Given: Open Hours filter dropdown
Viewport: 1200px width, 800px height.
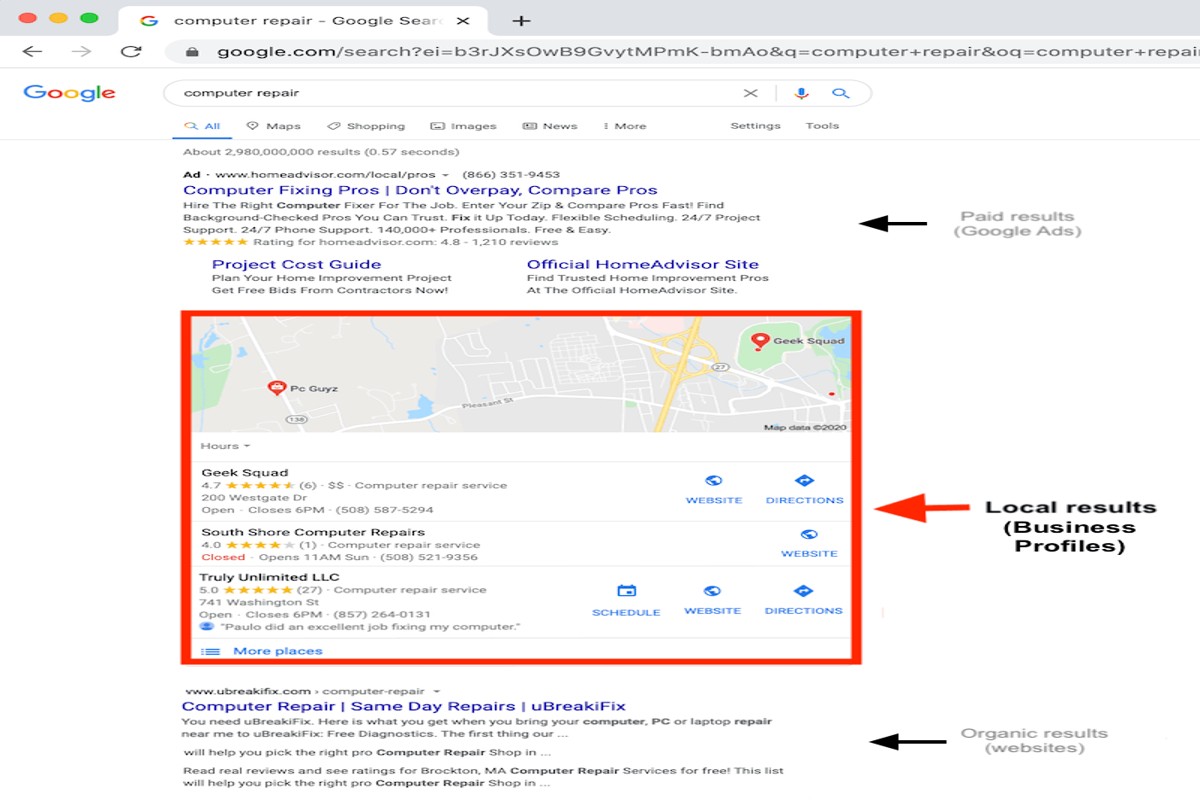Looking at the screenshot, I should pos(225,446).
